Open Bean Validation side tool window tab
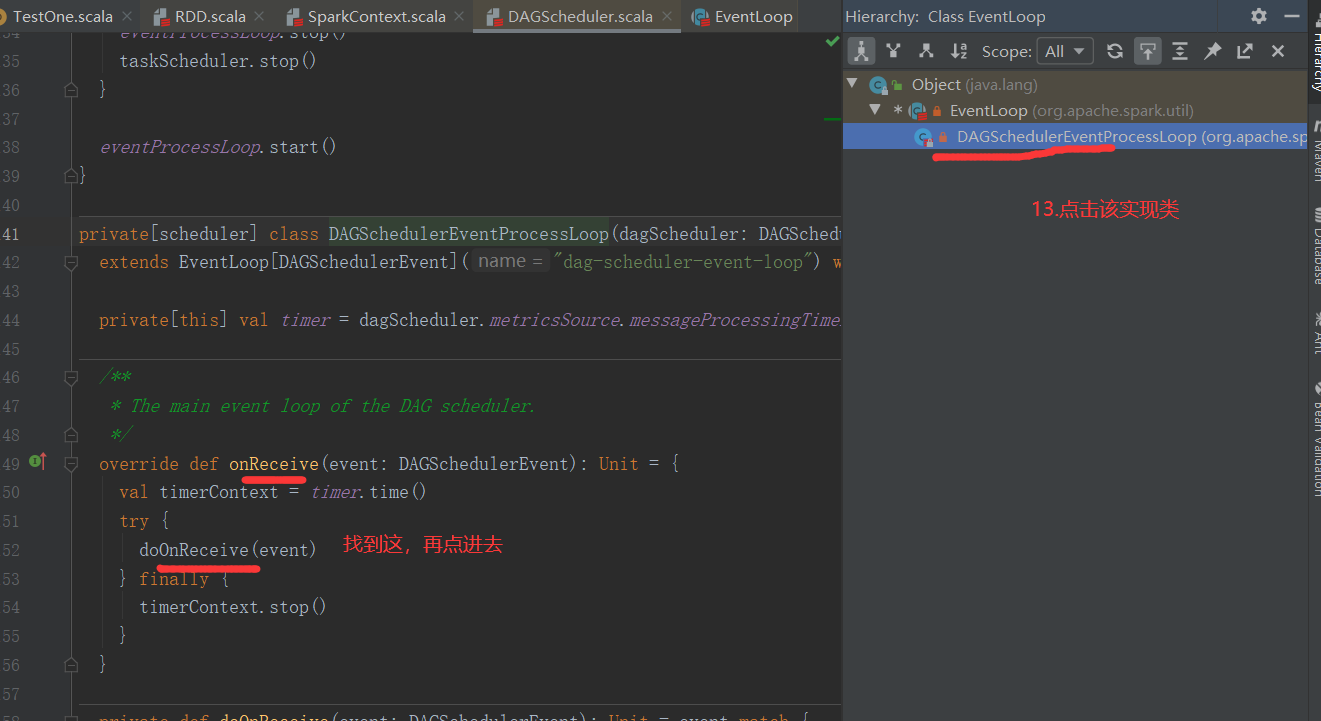The image size is (1321, 721). click(1314, 440)
